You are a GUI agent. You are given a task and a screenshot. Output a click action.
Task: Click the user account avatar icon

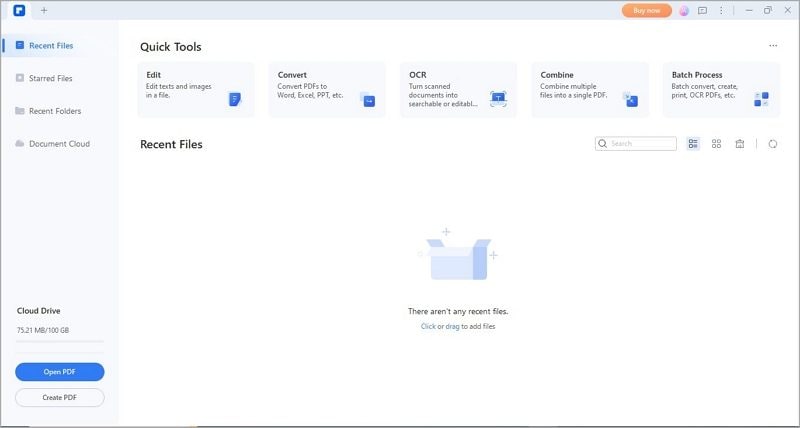(684, 11)
